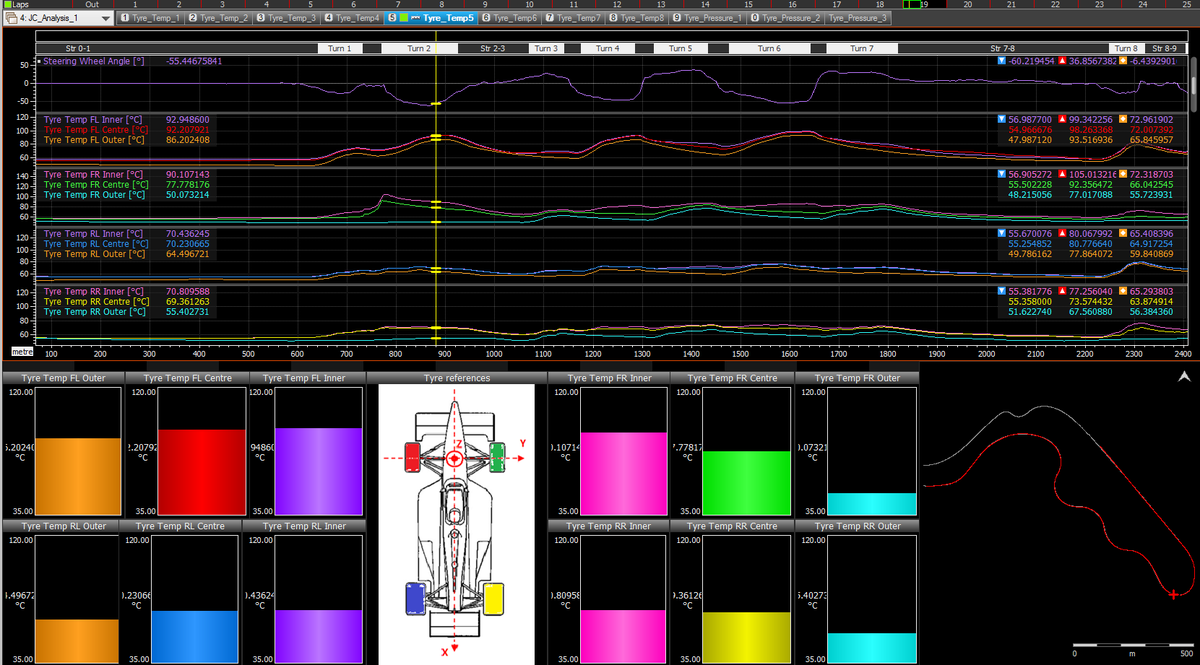The image size is (1200, 665).
Task: Select the Turn 8 track section
Action: click(x=1126, y=48)
